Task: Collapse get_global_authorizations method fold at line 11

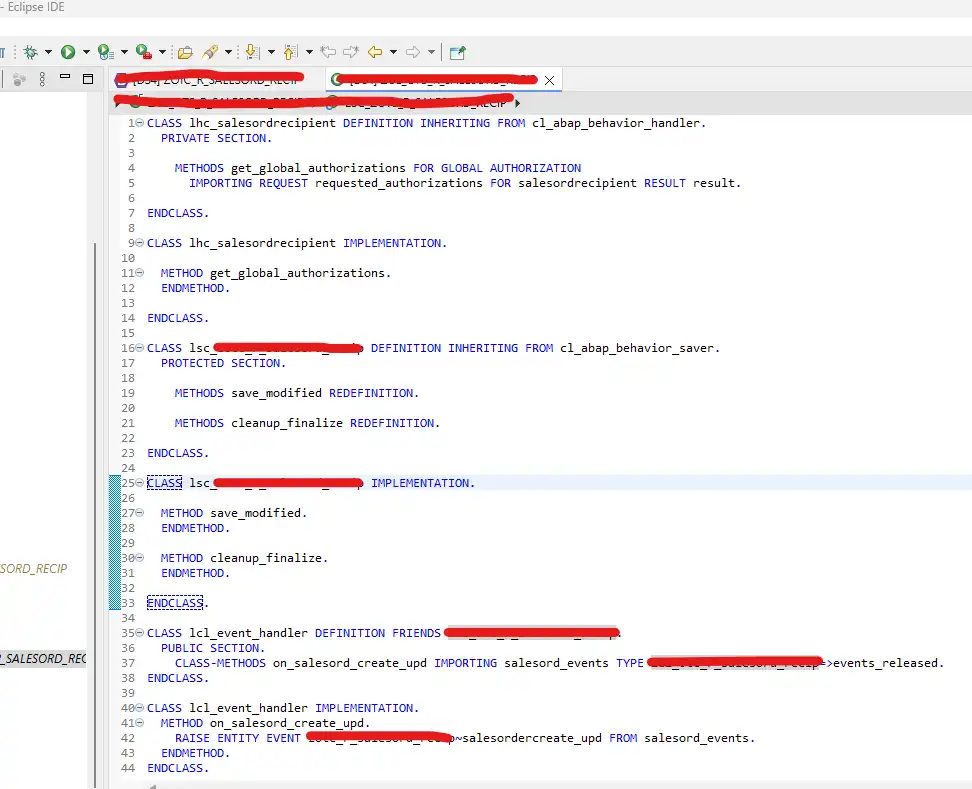Action: click(139, 273)
